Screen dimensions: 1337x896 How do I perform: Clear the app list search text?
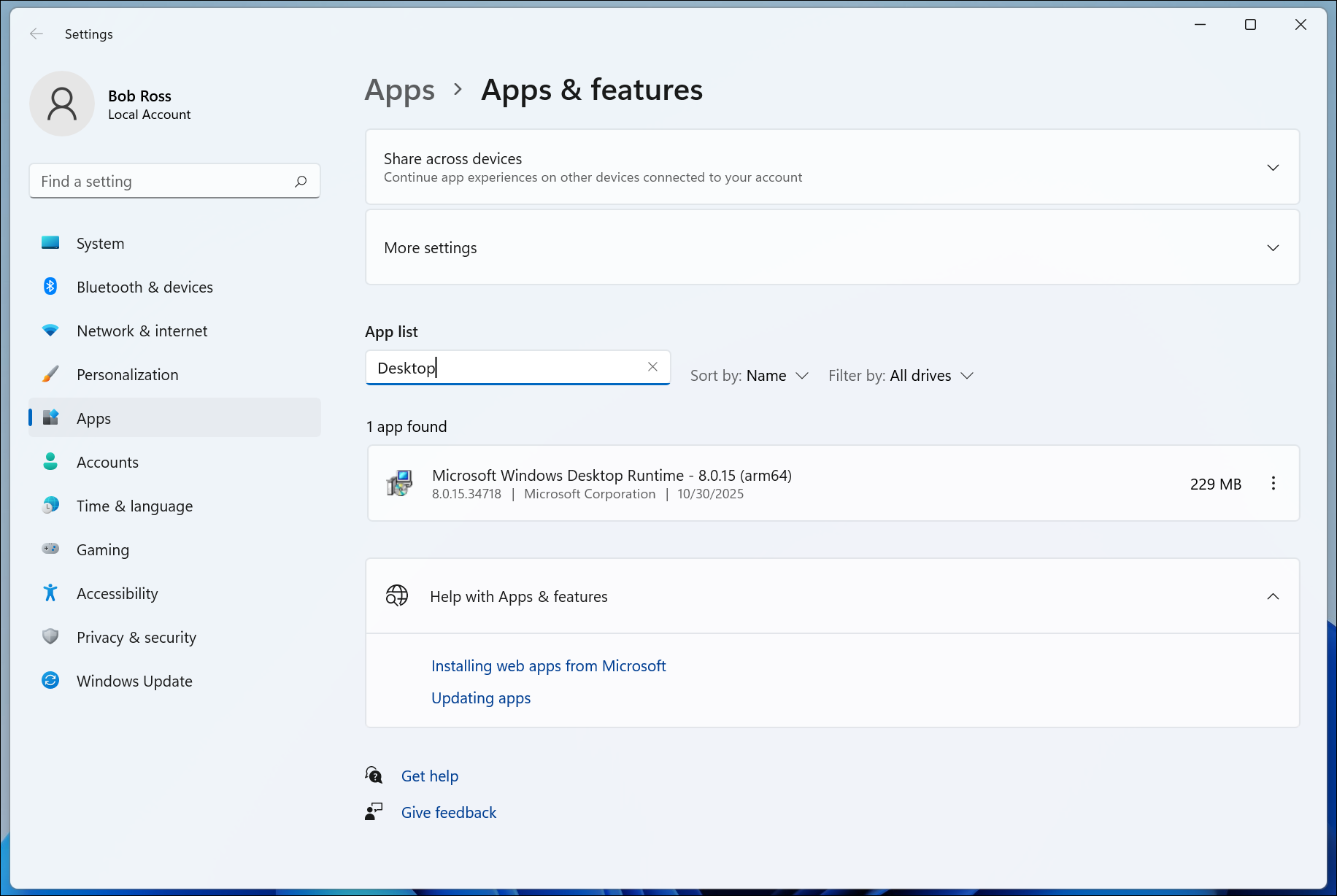[x=652, y=367]
